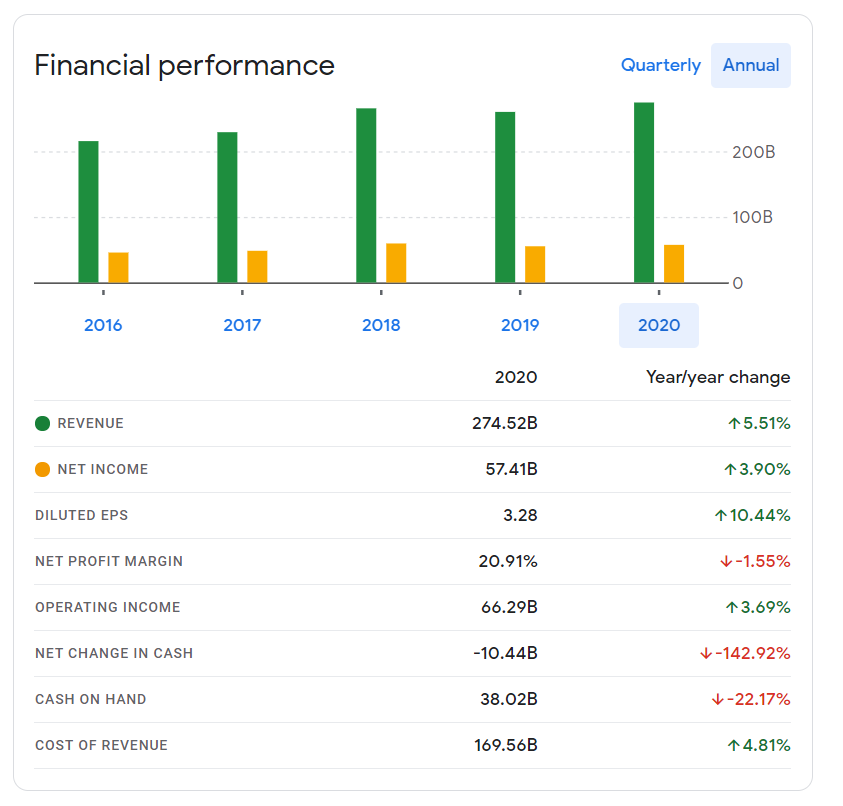
Task: Click the down arrow beside -142.92%
Action: point(706,653)
